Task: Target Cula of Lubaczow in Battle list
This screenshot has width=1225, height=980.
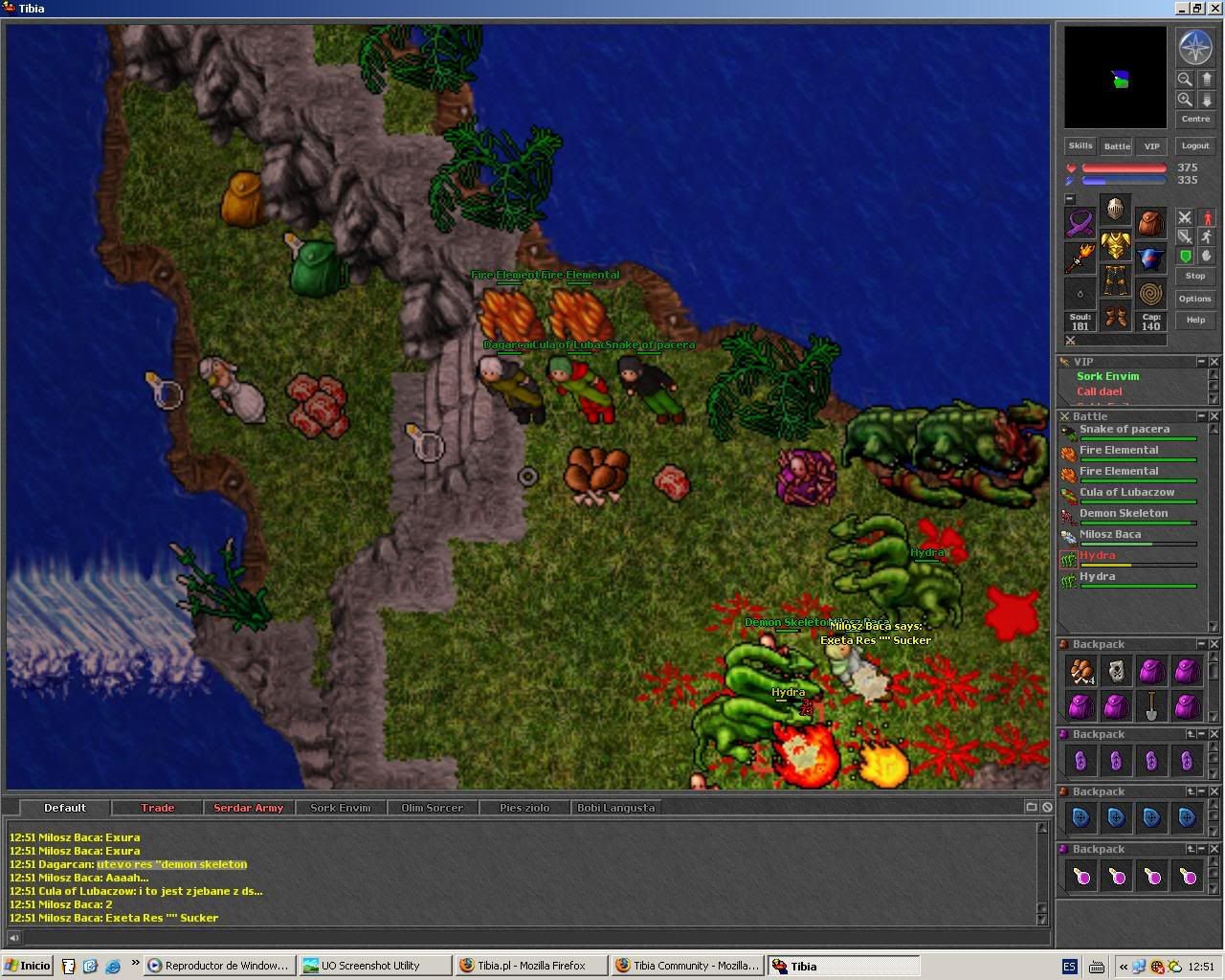Action: tap(1129, 494)
